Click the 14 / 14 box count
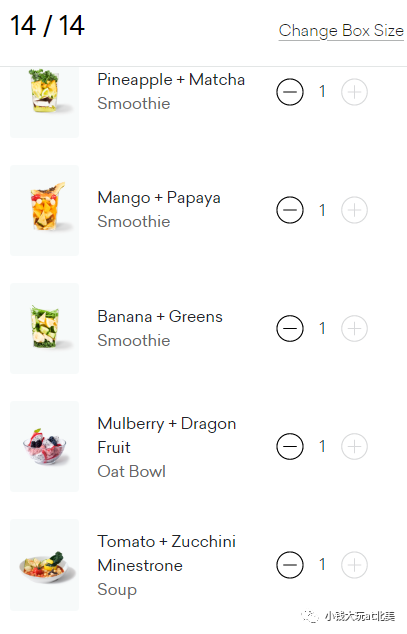Screen dimensions: 407x634 [x=47, y=26]
